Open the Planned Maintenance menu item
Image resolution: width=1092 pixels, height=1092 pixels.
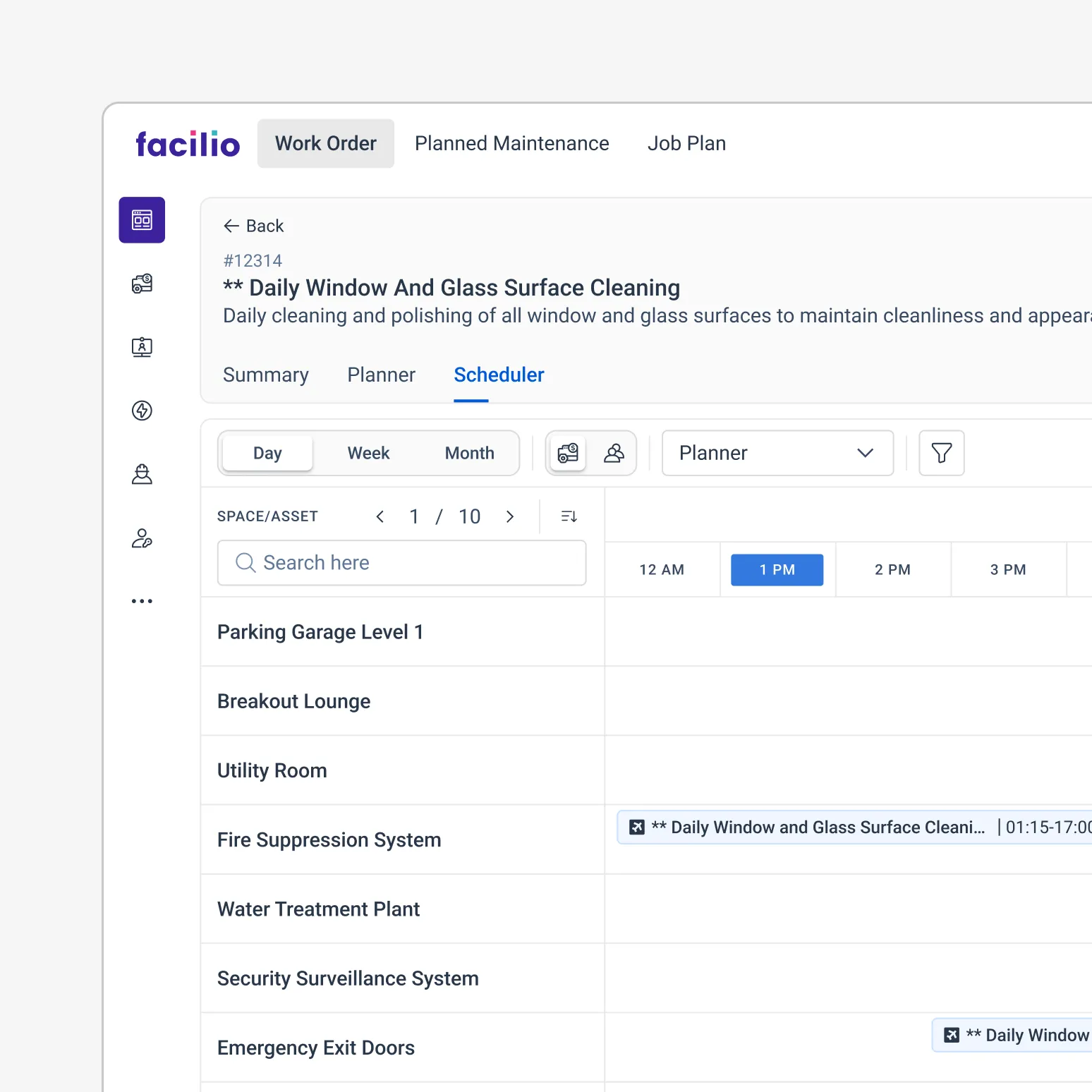[511, 143]
